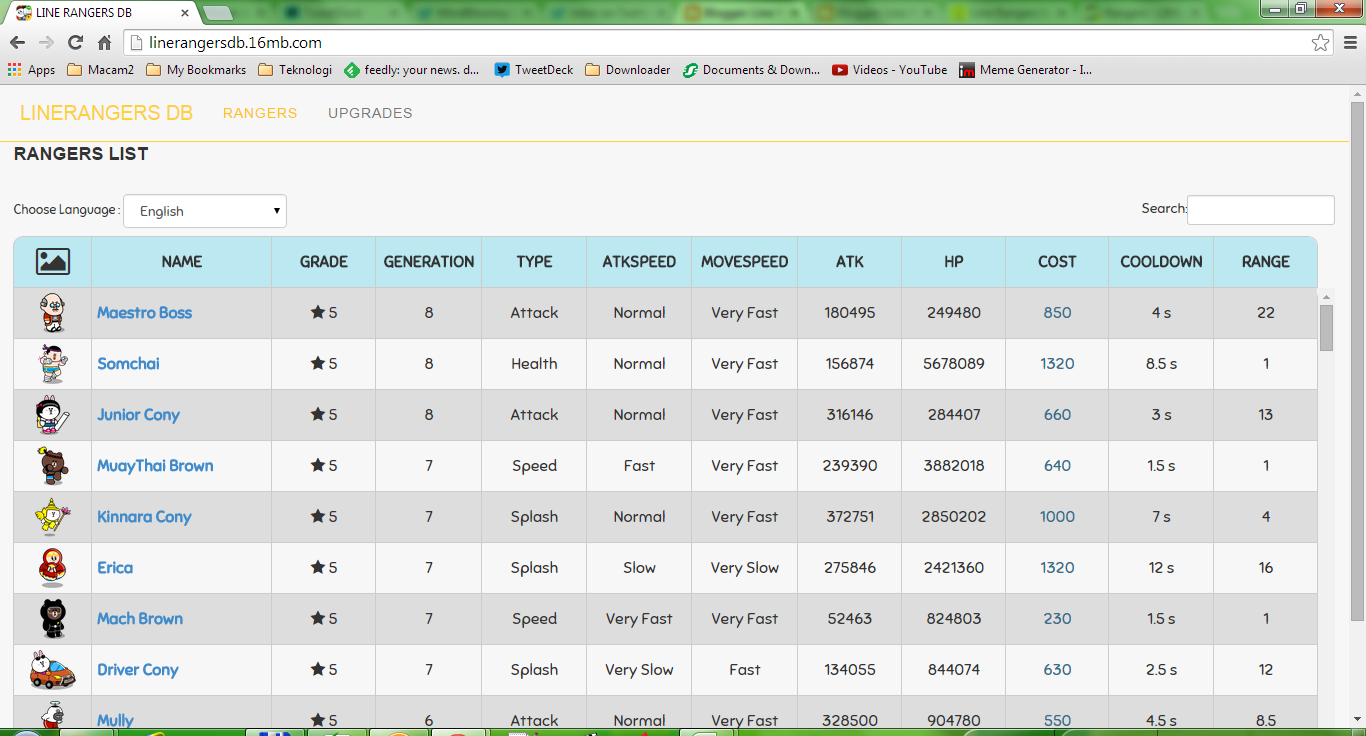Open the Macam2 bookmark folder
1366x736 pixels.
[x=100, y=70]
